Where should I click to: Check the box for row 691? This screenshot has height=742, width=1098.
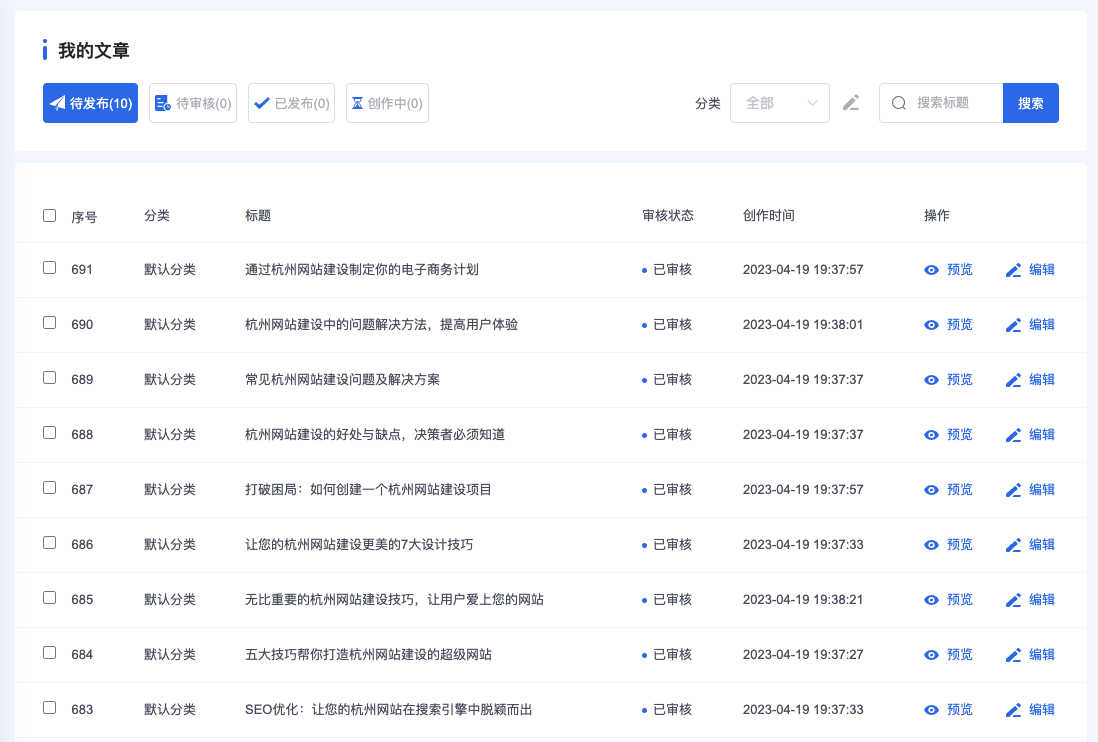tap(49, 267)
